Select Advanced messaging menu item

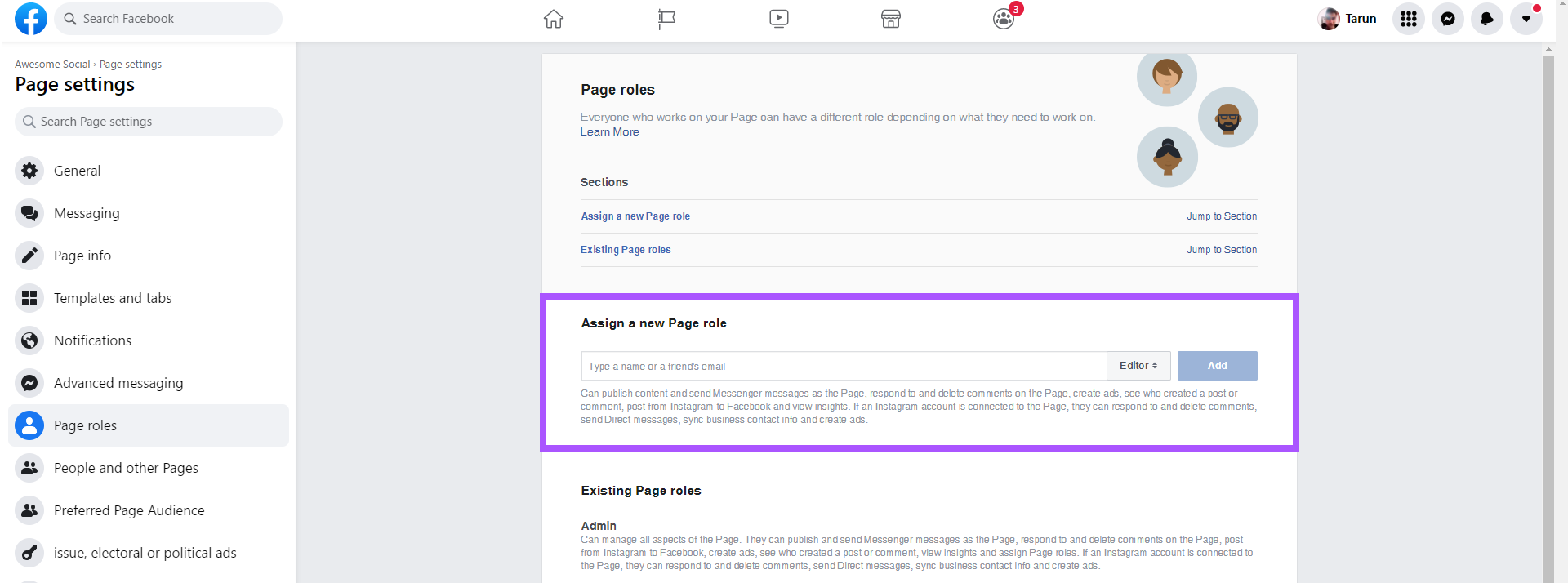click(149, 383)
